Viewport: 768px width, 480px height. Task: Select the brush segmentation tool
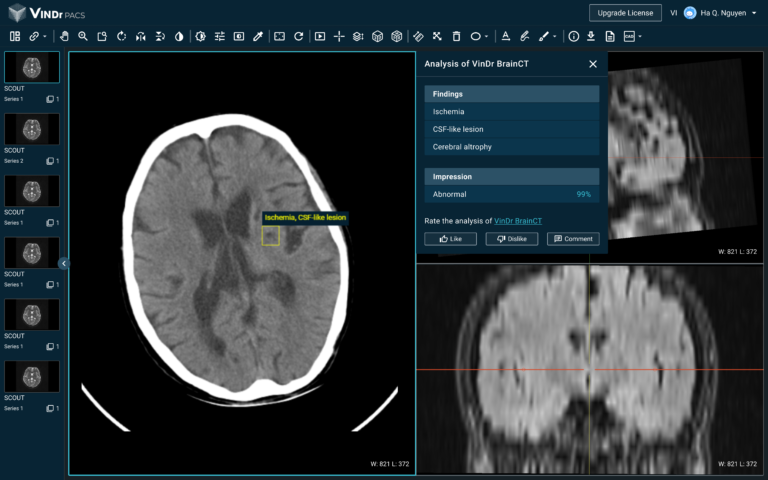pos(544,36)
